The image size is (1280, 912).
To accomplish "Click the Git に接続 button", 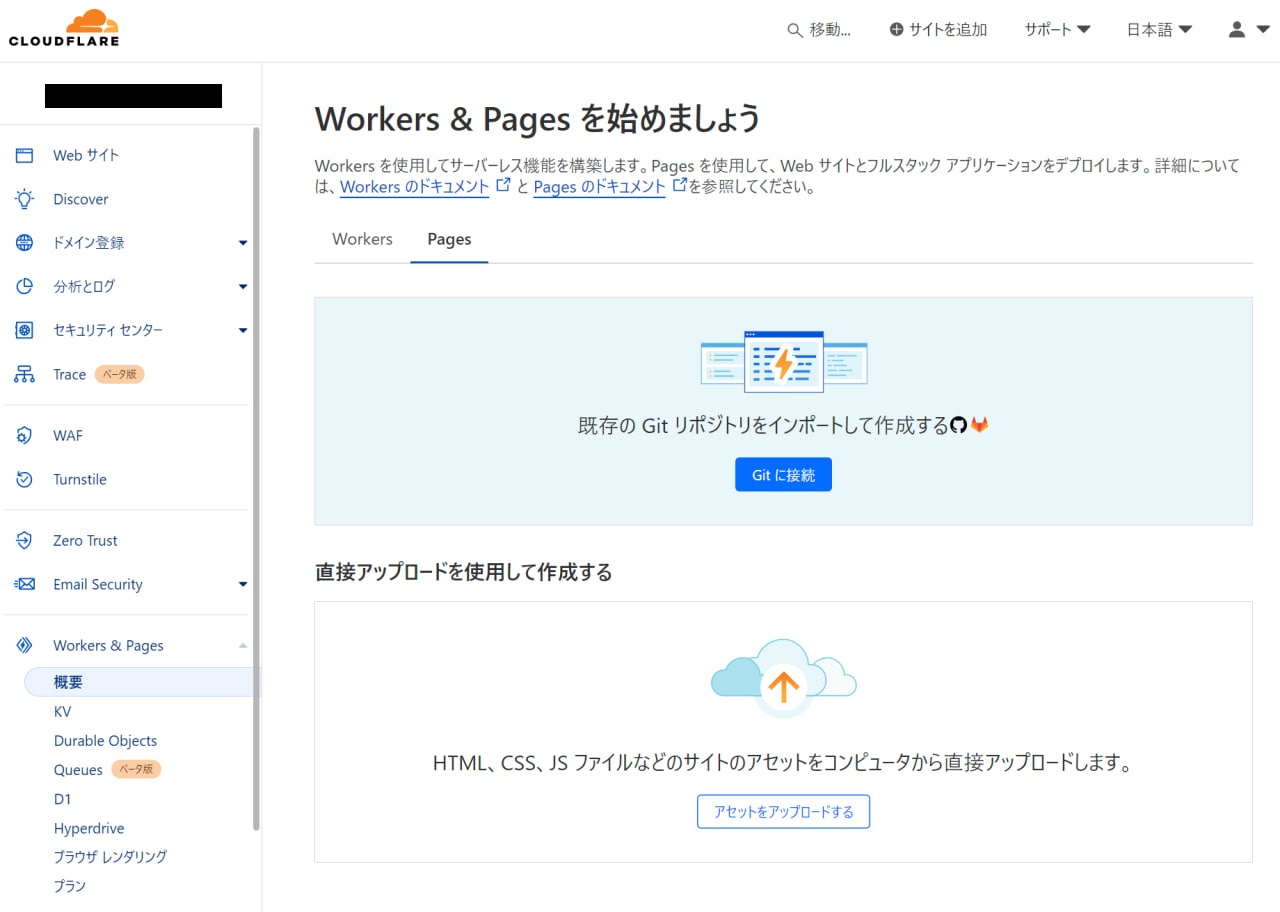I will pyautogui.click(x=783, y=475).
